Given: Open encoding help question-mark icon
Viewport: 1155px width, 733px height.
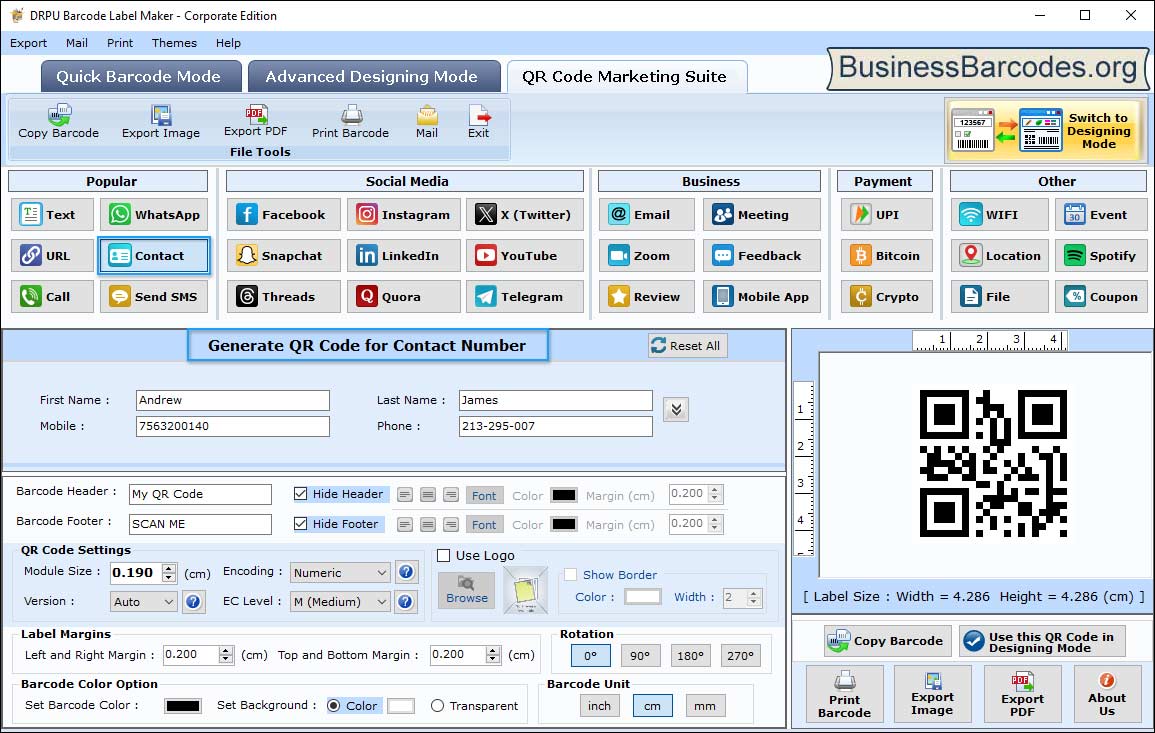Looking at the screenshot, I should coord(405,572).
